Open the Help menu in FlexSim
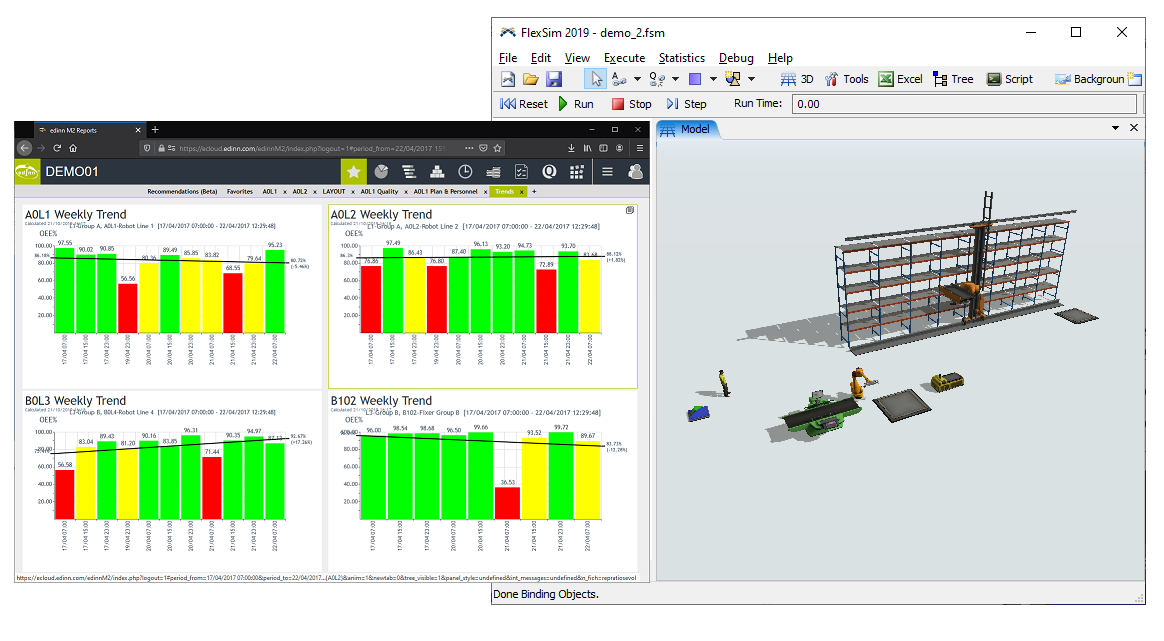 [780, 58]
